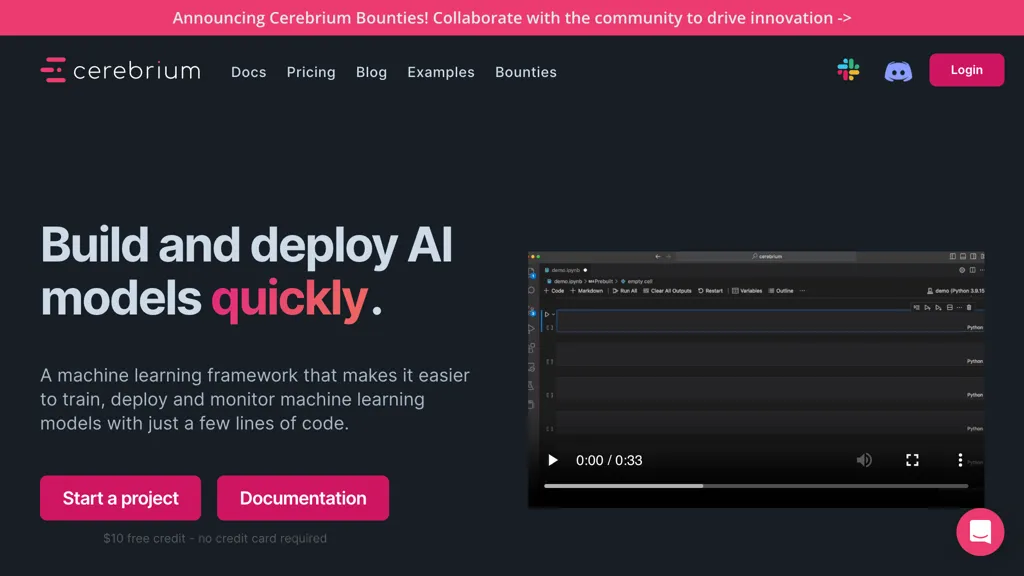1024x576 pixels.
Task: Click the Cerebrium logo
Action: tap(120, 70)
